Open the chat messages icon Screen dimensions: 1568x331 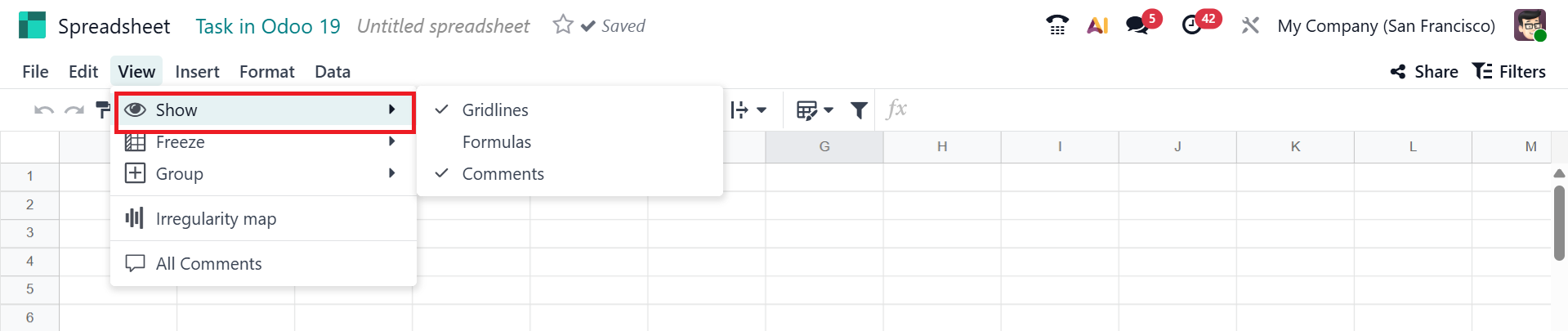click(1137, 25)
